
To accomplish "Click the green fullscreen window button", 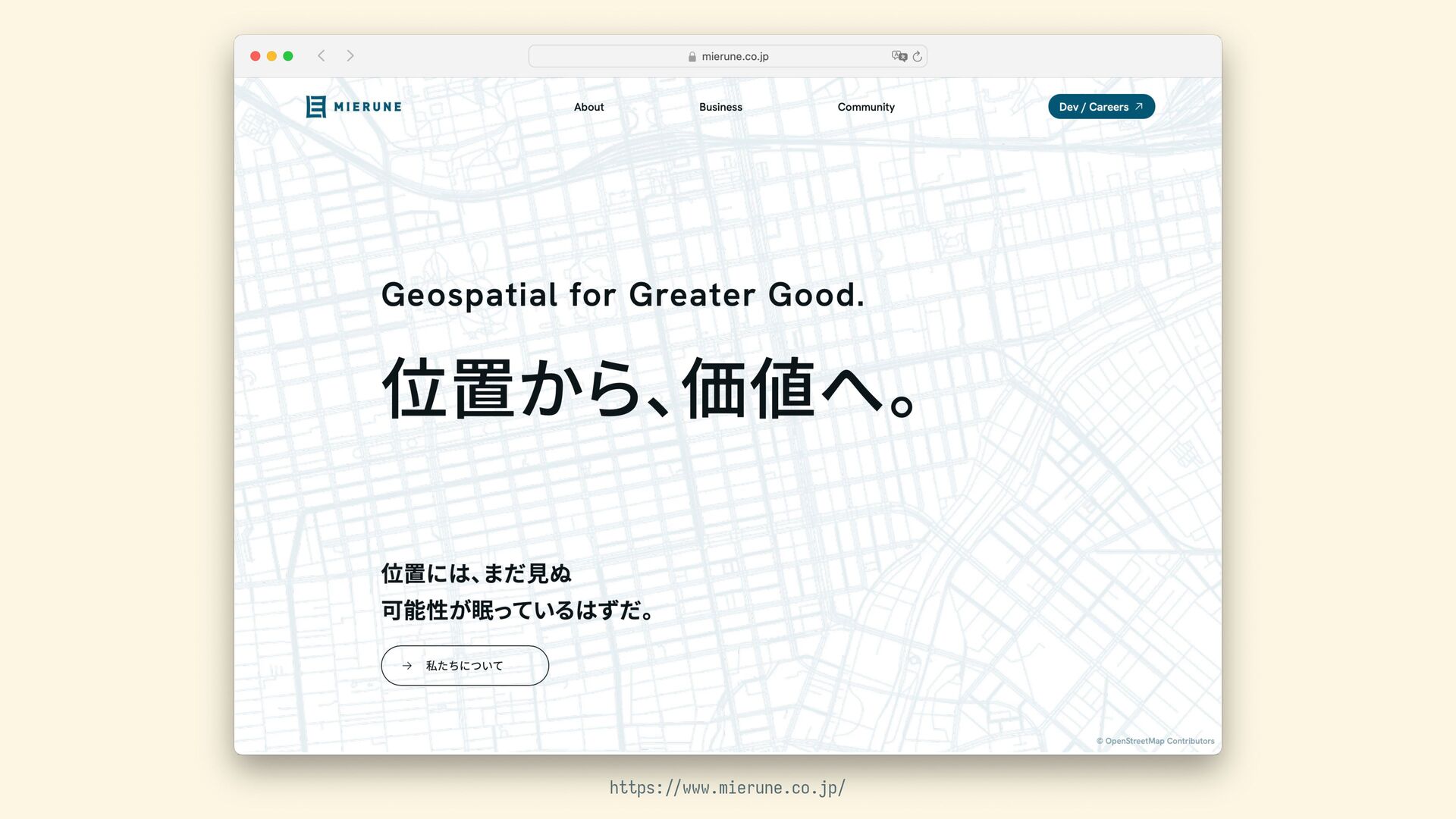I will [288, 56].
